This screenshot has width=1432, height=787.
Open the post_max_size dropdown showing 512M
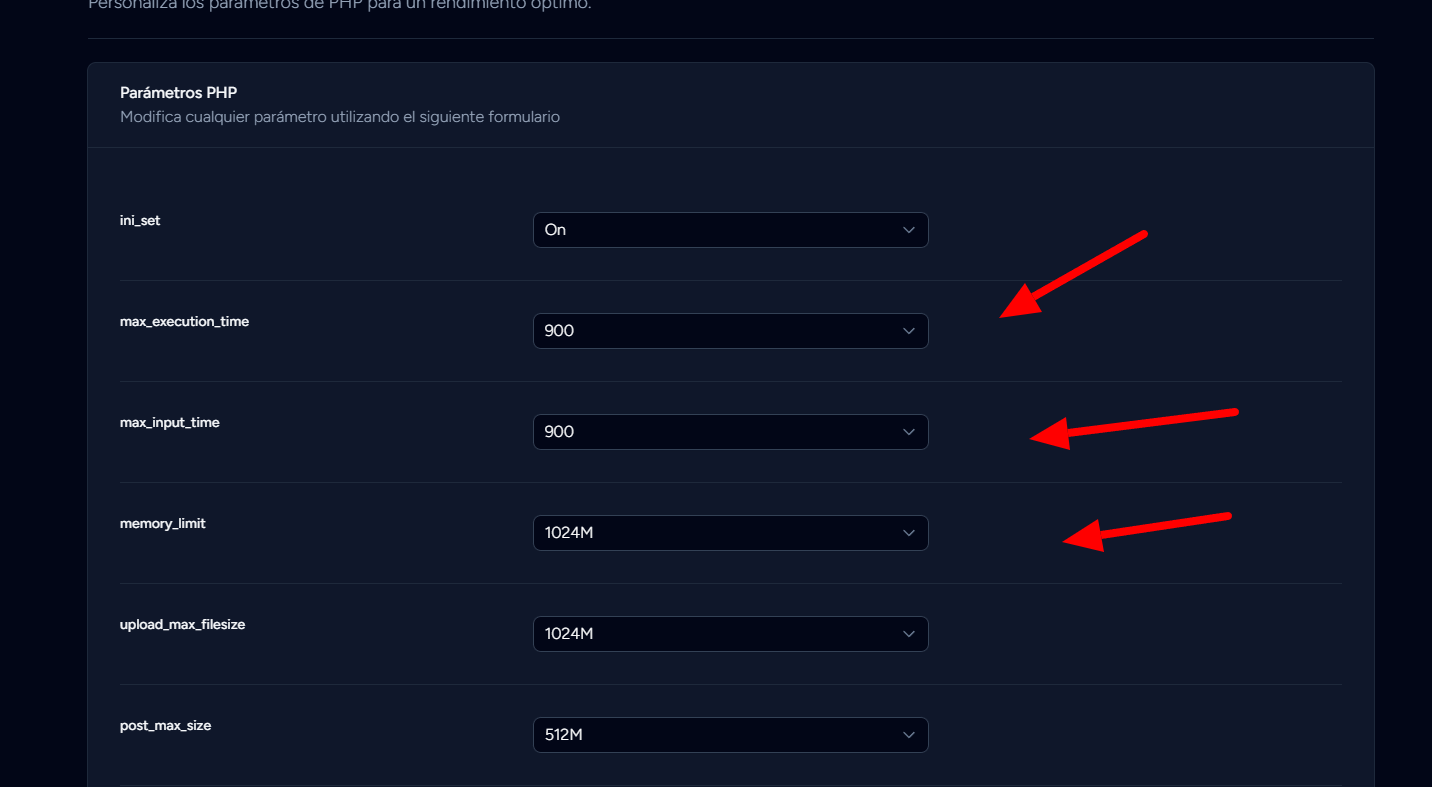(x=730, y=735)
